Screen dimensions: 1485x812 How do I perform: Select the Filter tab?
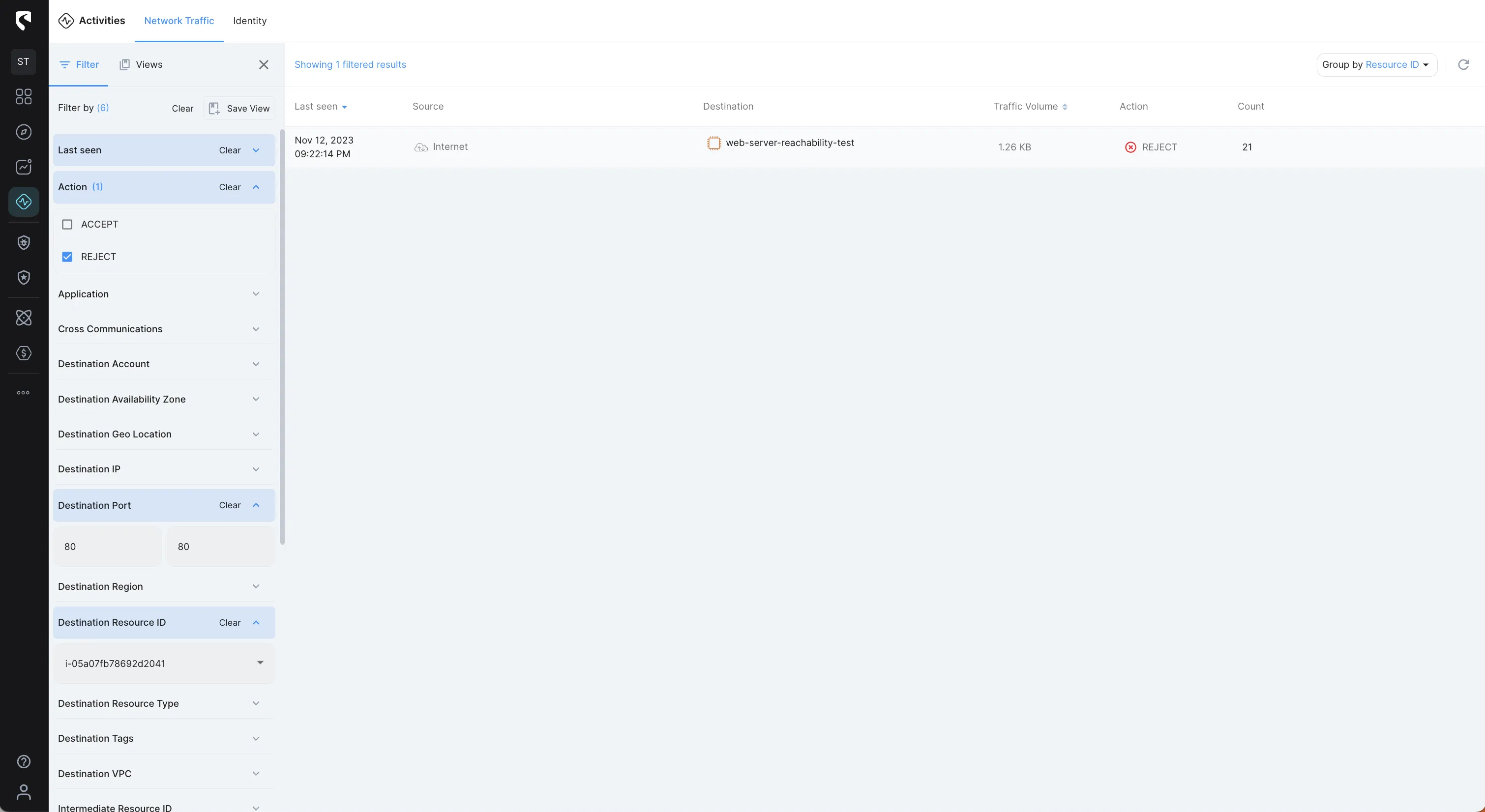(79, 64)
